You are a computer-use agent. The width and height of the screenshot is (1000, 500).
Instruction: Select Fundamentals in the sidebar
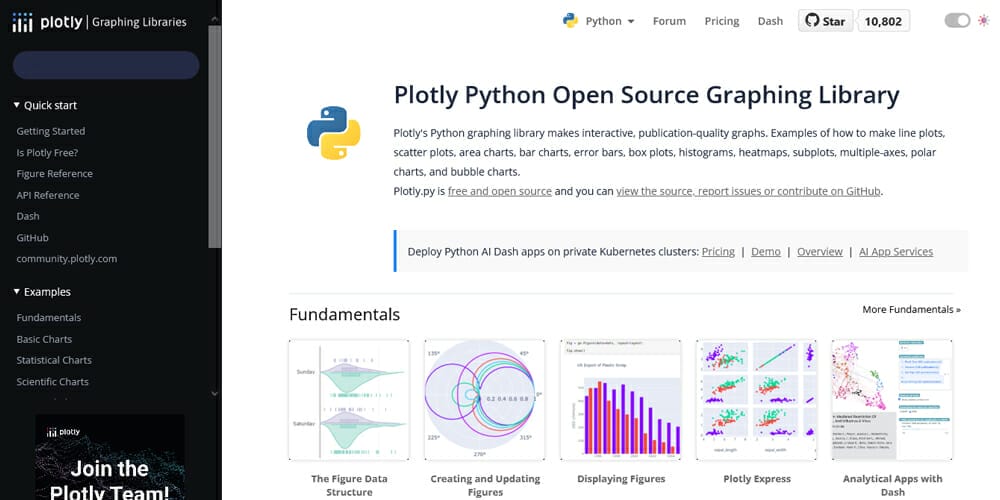point(48,318)
